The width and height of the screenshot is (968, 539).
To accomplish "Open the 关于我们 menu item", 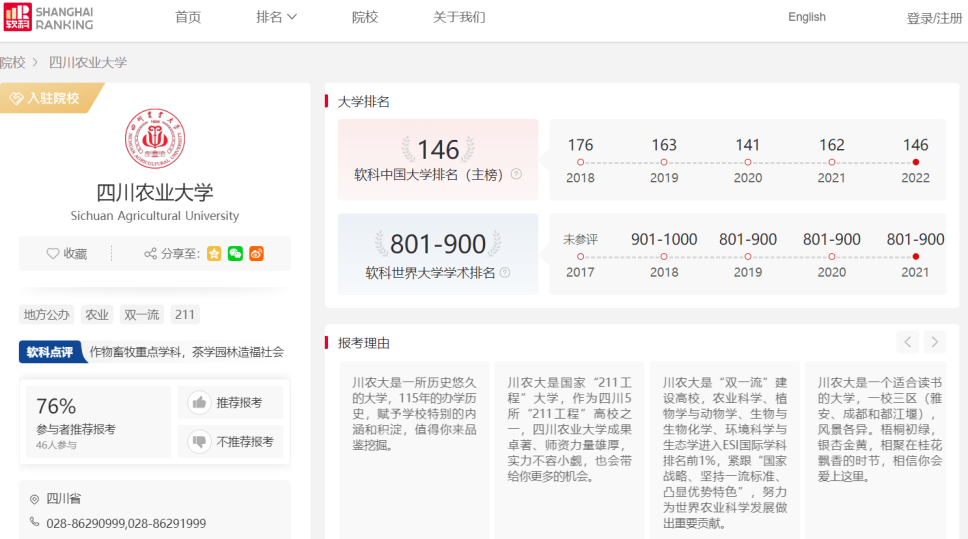I will (459, 17).
